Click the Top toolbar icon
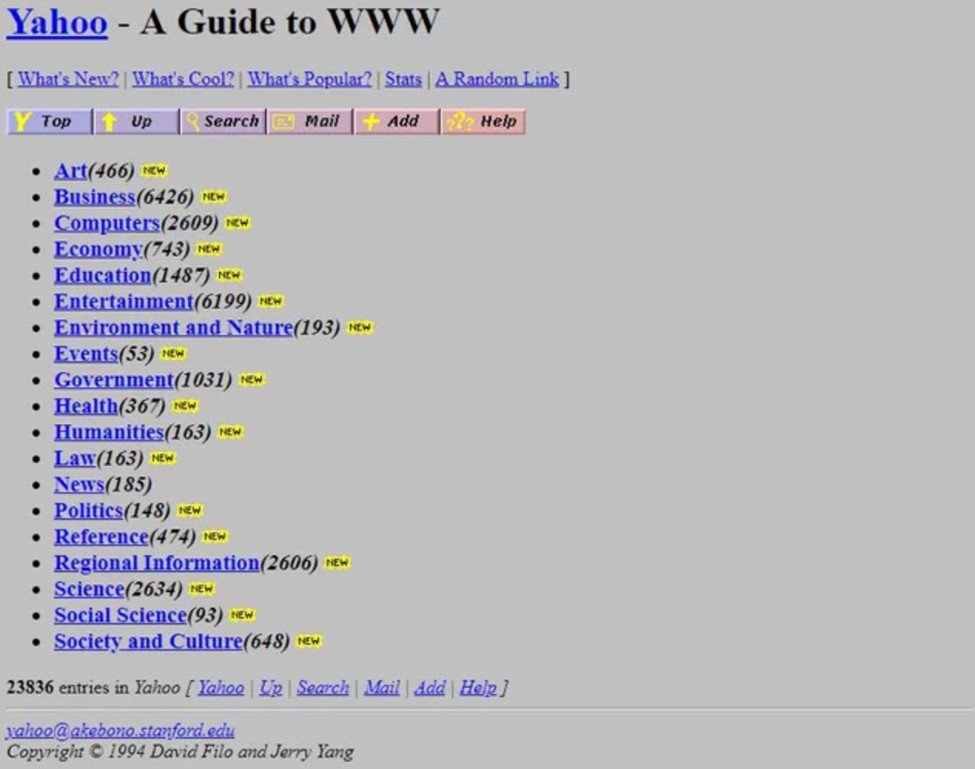This screenshot has width=975, height=769. coord(48,121)
